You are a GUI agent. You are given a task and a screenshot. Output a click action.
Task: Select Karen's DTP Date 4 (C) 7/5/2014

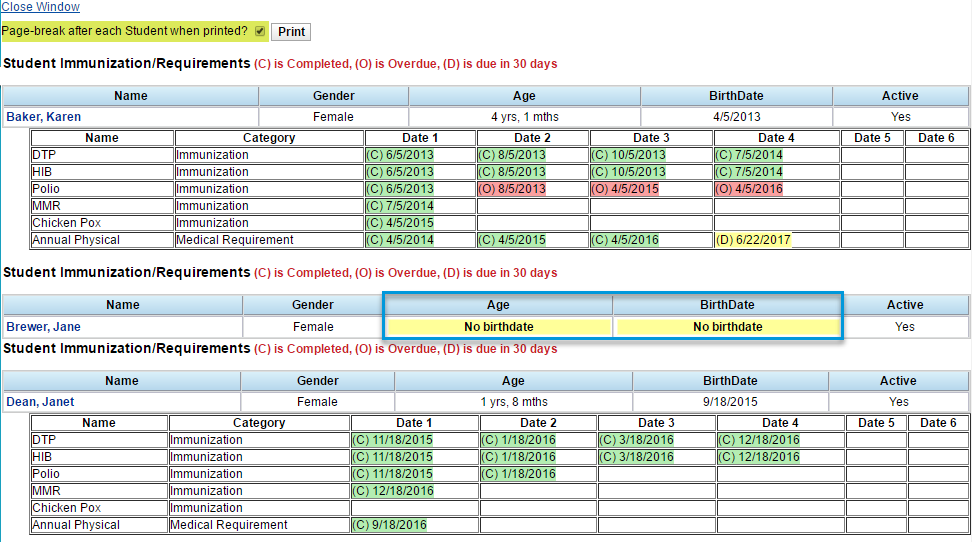pyautogui.click(x=749, y=154)
